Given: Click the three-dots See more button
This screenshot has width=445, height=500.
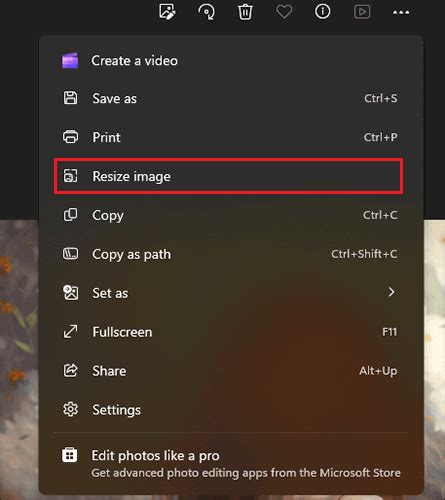Looking at the screenshot, I should pos(401,13).
